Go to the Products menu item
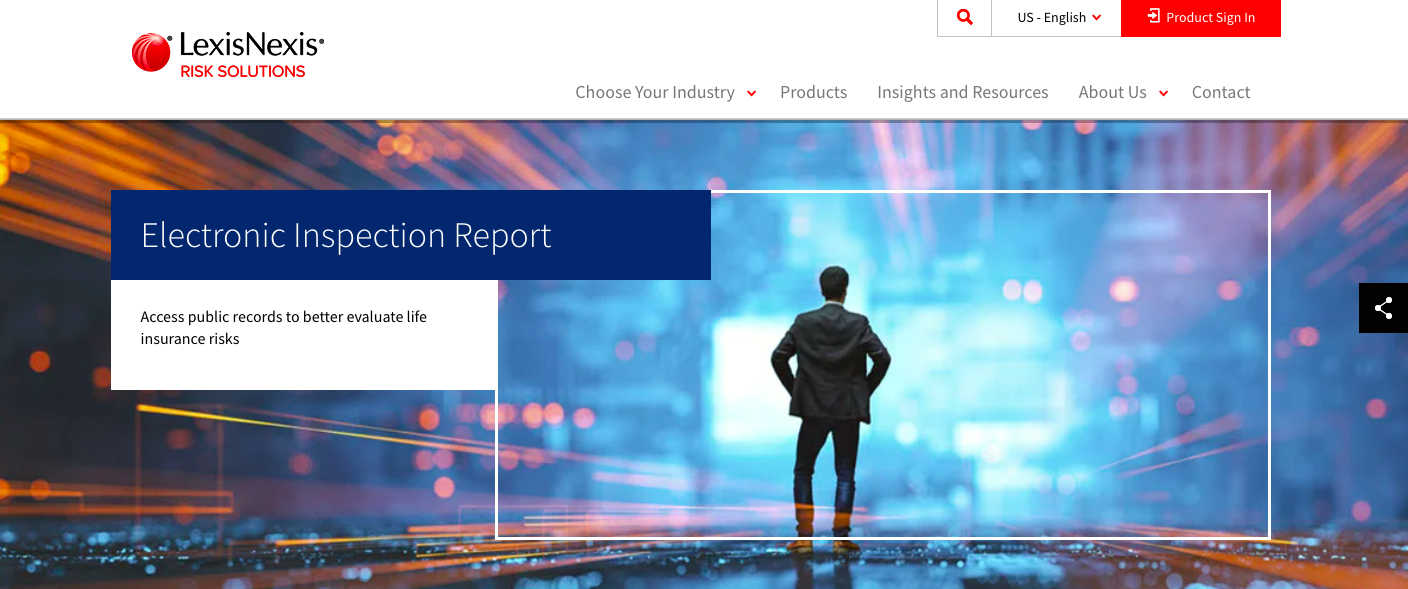Image resolution: width=1408 pixels, height=589 pixels. [813, 92]
